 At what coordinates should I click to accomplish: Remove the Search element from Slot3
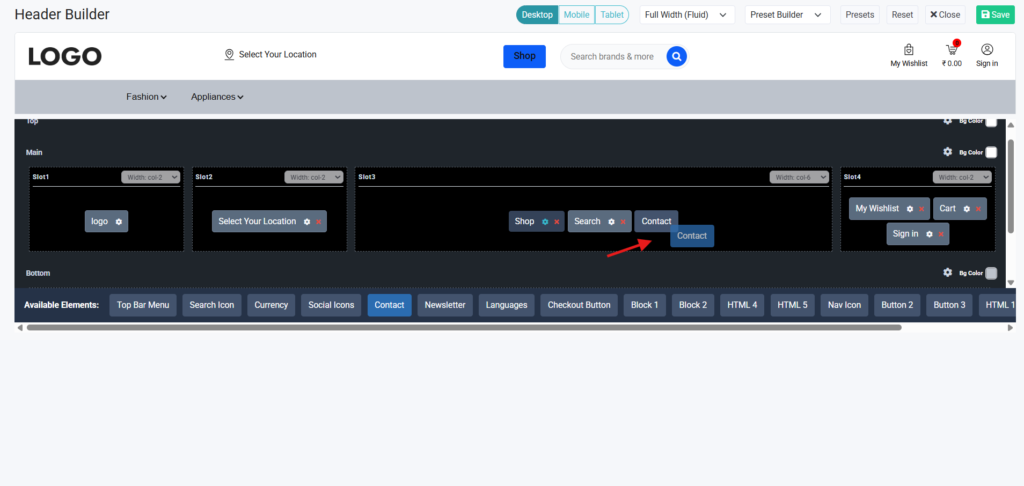pos(623,222)
